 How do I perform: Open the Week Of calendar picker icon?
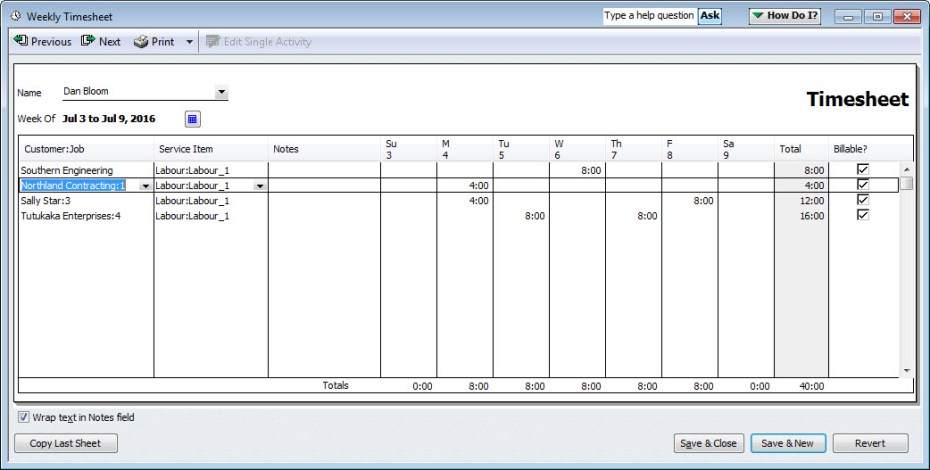(x=193, y=119)
